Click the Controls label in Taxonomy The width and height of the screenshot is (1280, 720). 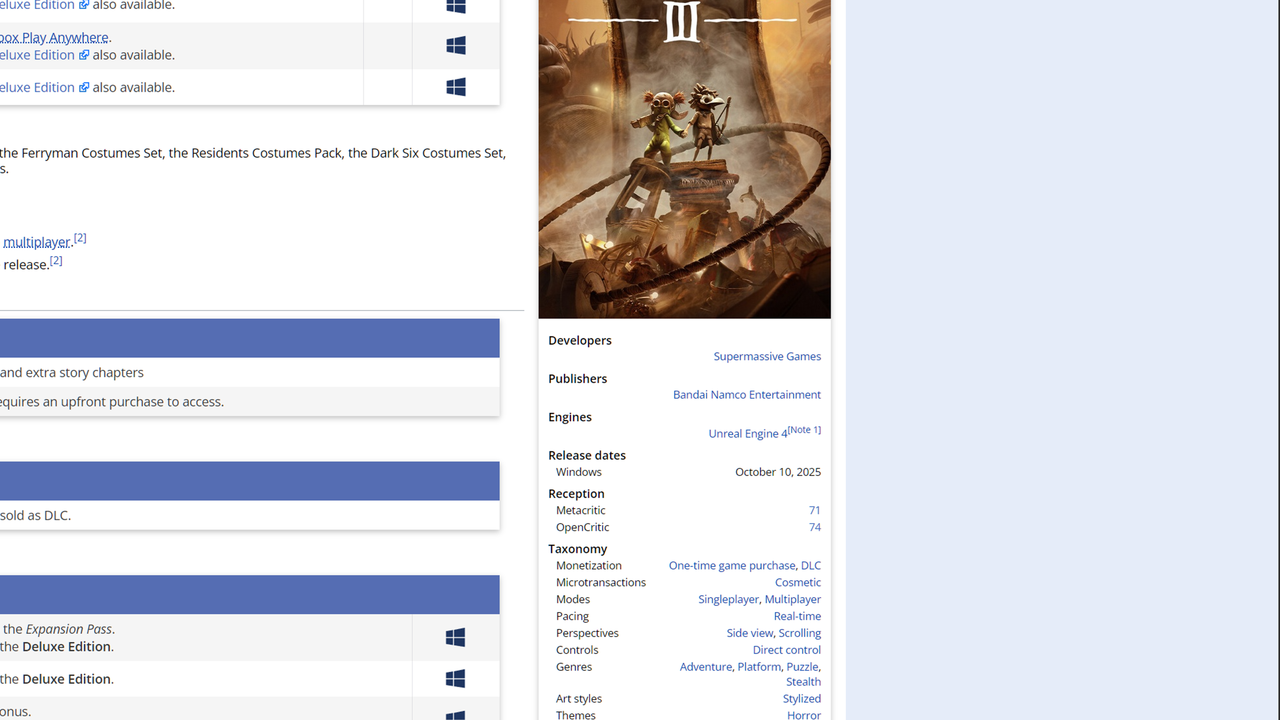coord(577,650)
